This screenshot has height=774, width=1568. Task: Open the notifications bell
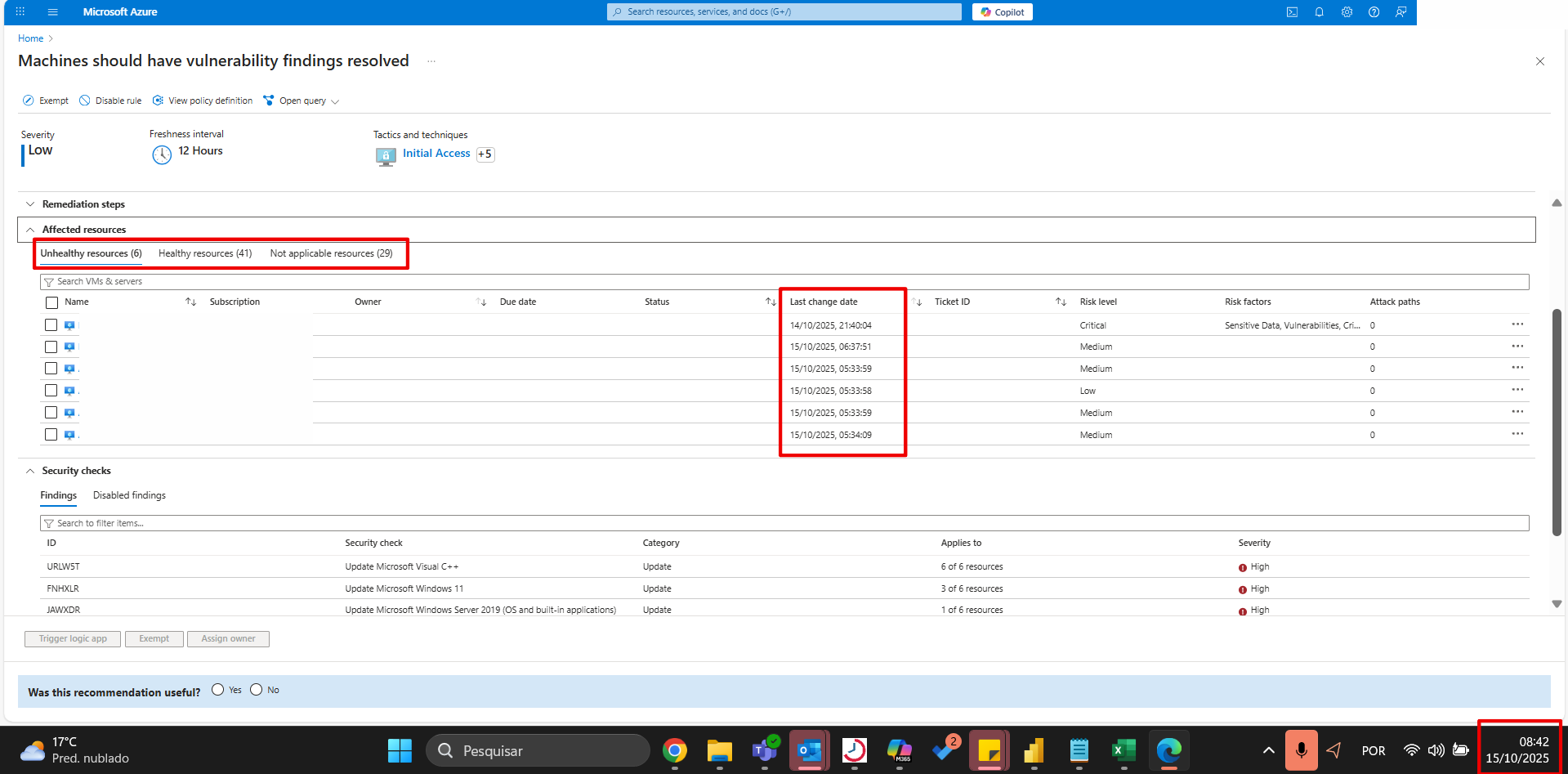(1319, 11)
